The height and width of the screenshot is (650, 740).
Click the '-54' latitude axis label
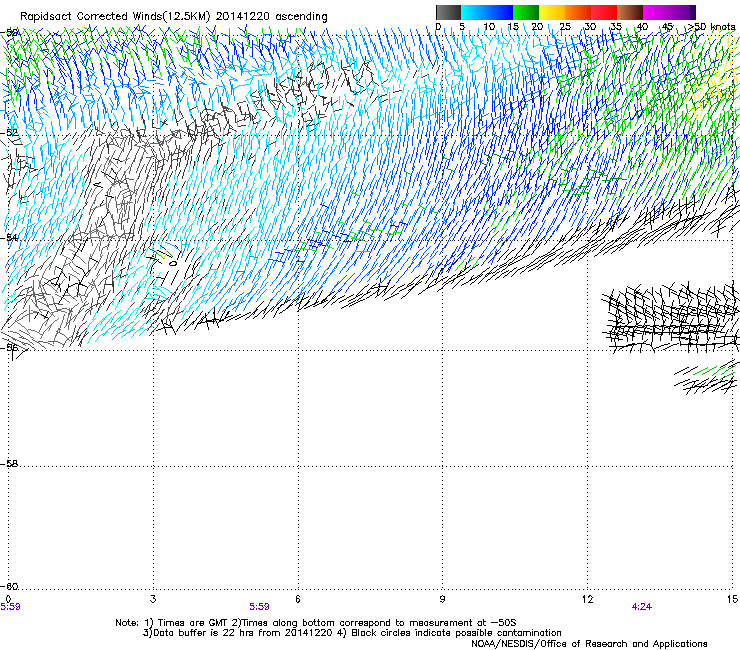(x=10, y=237)
